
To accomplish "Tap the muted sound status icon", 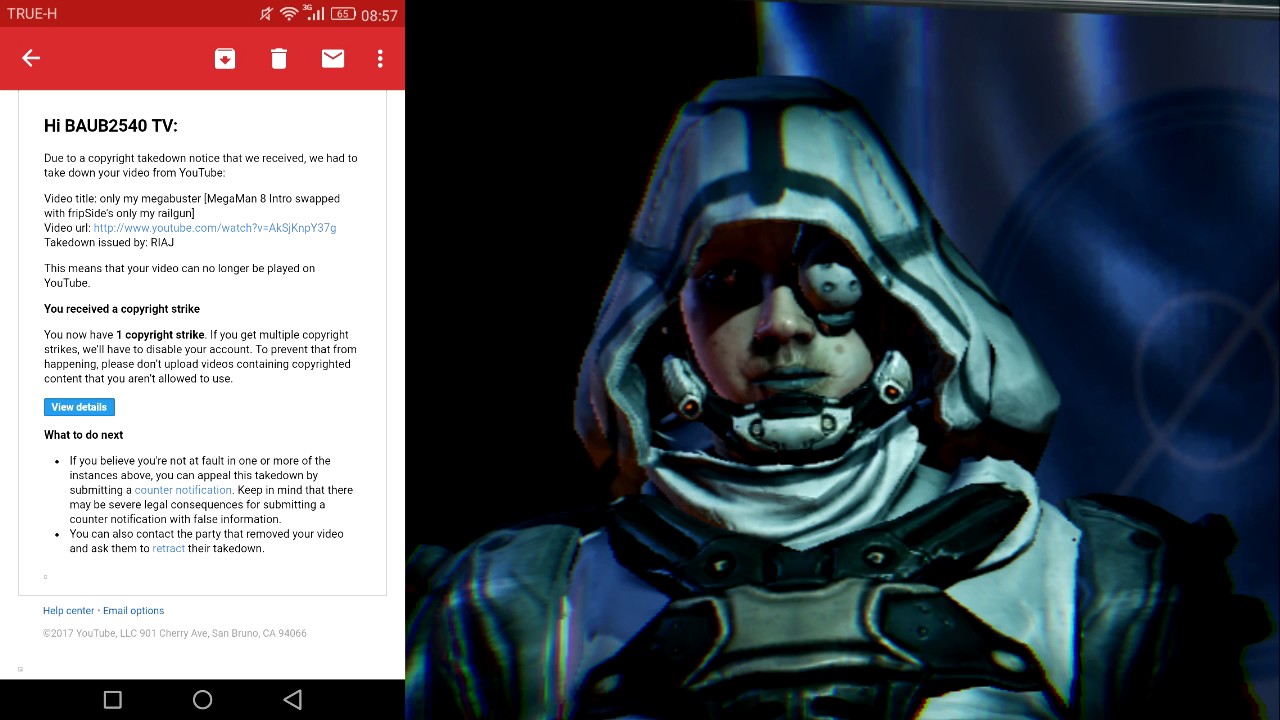I will [265, 14].
